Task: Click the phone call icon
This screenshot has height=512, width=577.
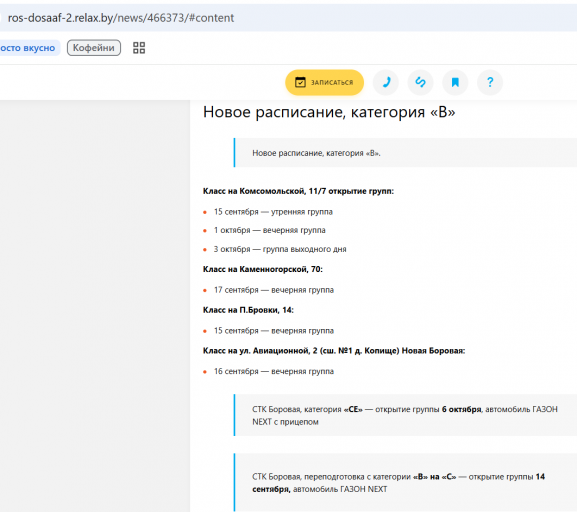Action: pyautogui.click(x=386, y=82)
